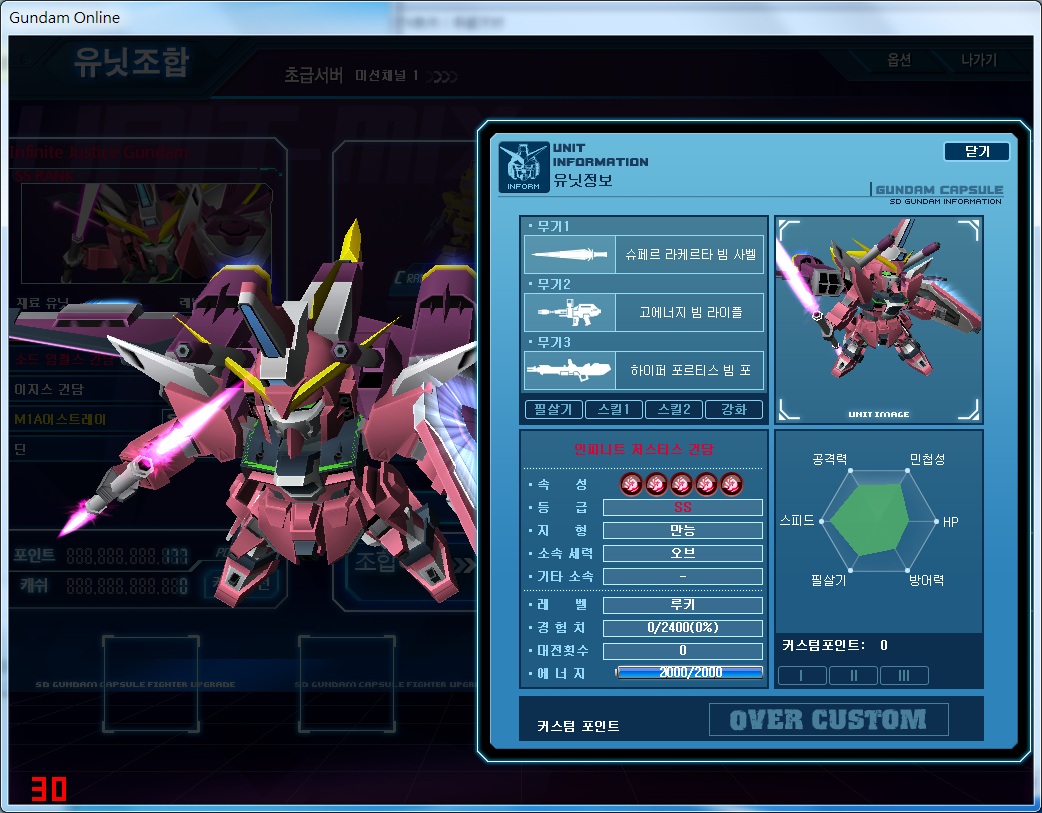Click the first attribute fist icon
The height and width of the screenshot is (813, 1042).
(x=631, y=484)
